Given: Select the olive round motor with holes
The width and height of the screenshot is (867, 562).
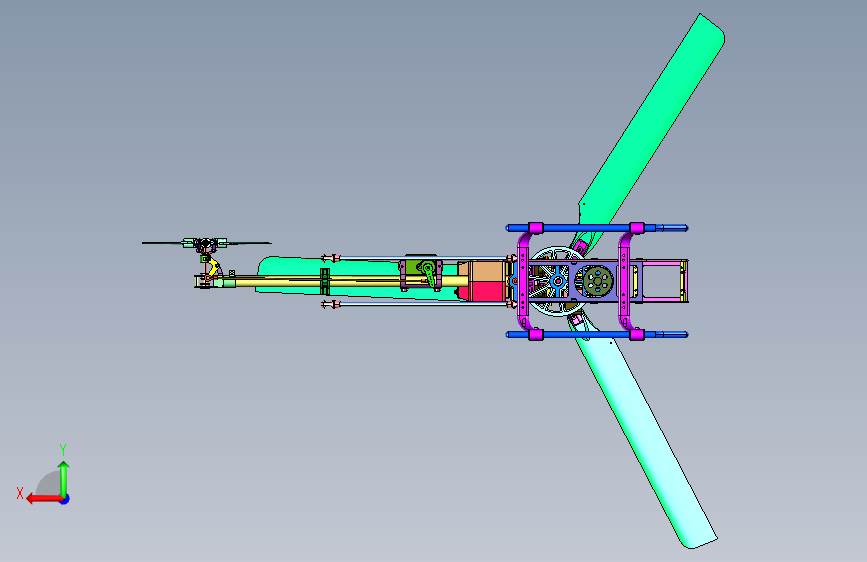Looking at the screenshot, I should pyautogui.click(x=598, y=281).
